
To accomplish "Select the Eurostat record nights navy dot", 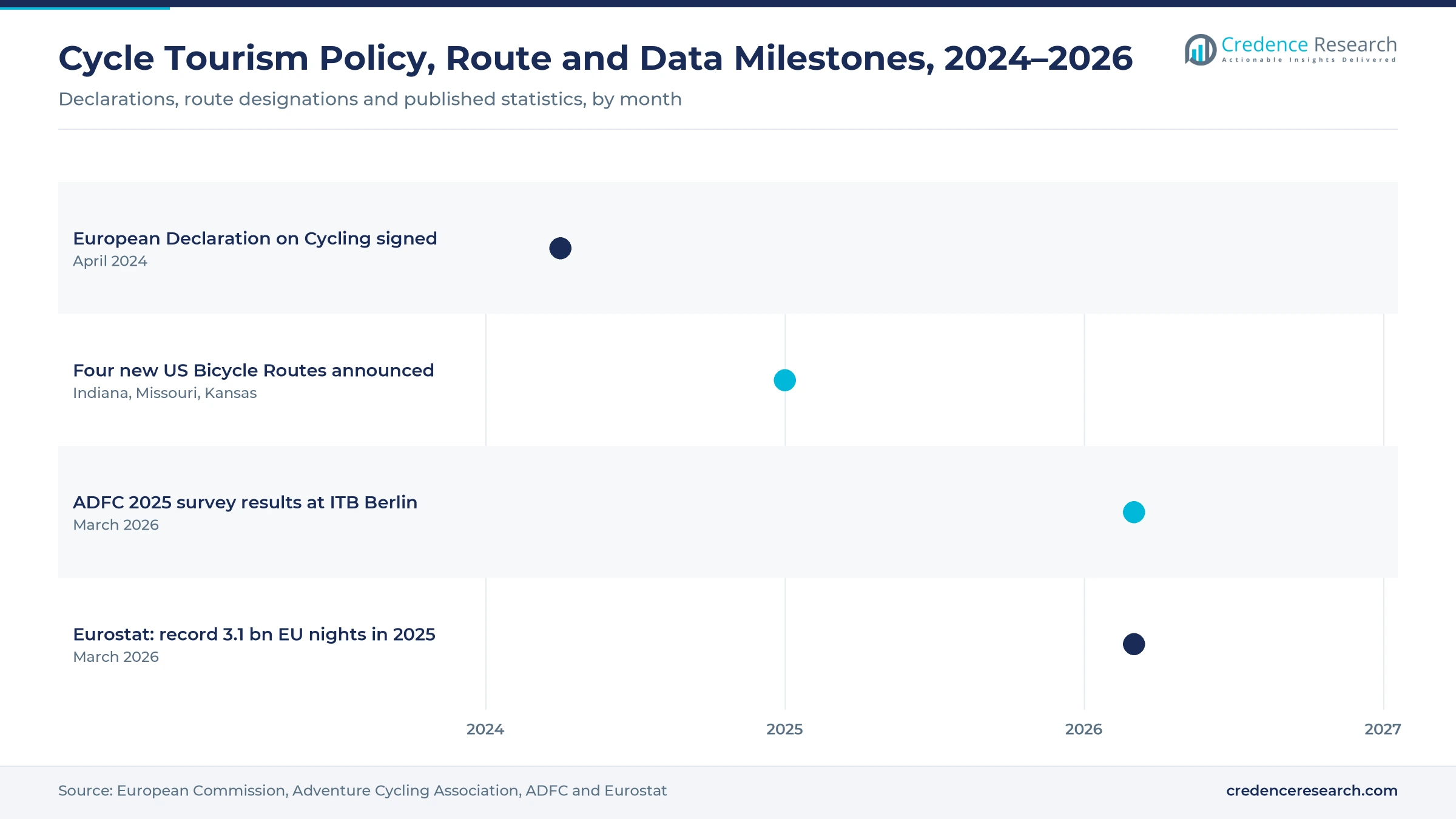I will pyautogui.click(x=1133, y=644).
